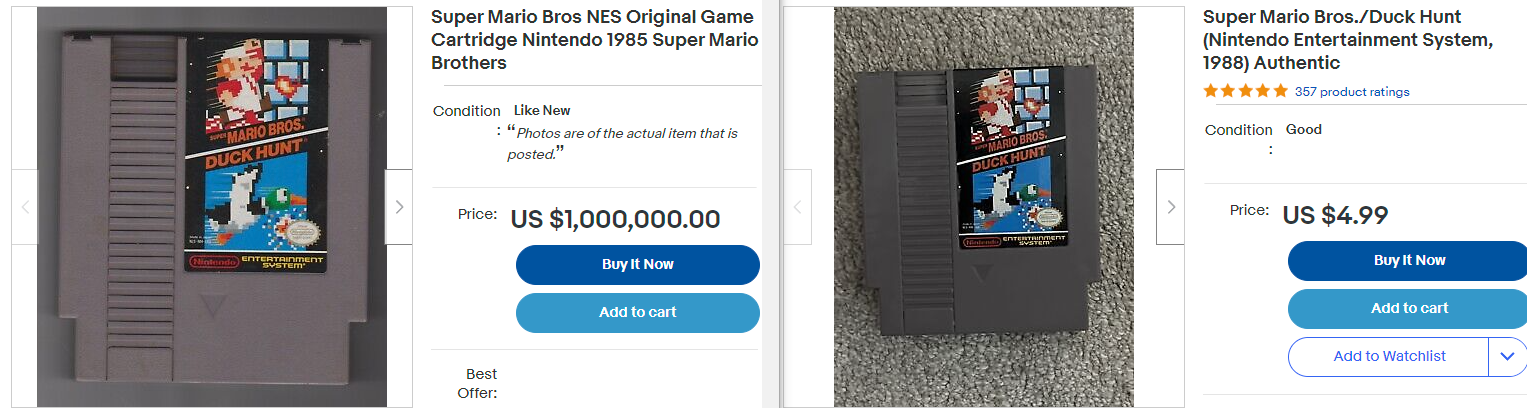Click the Add to Watchlist button

(x=1388, y=356)
